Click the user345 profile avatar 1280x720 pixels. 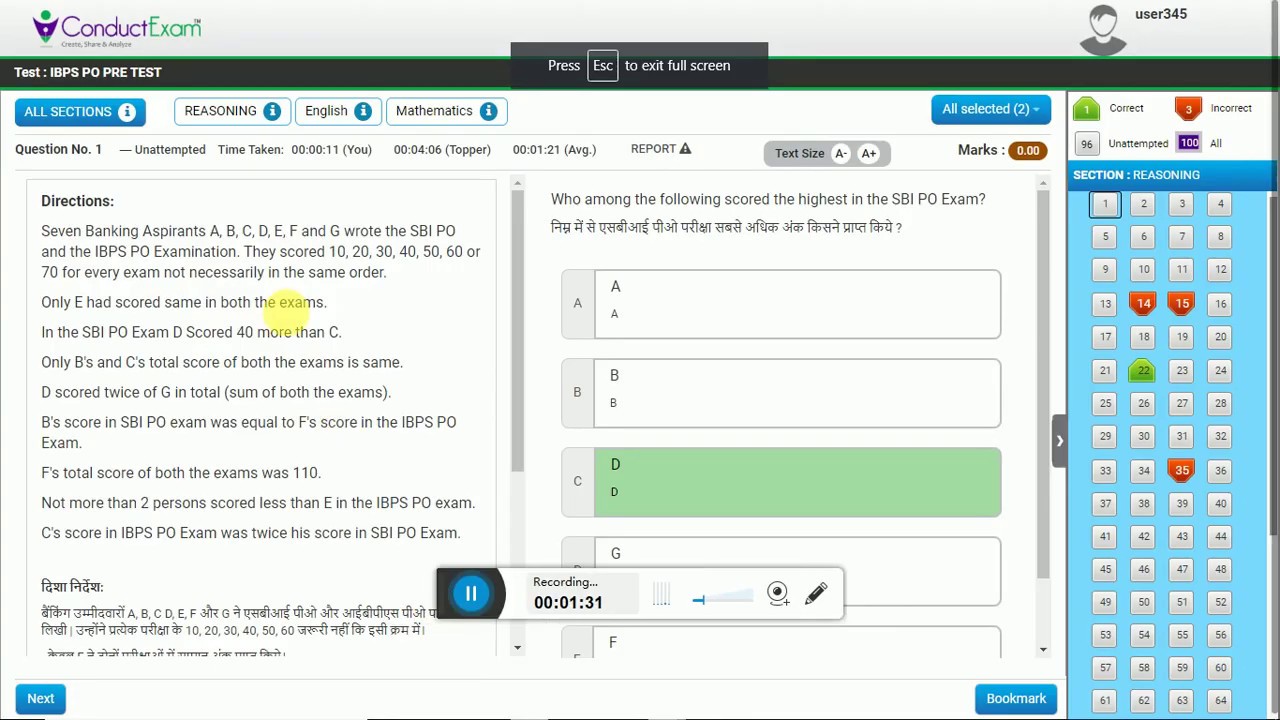tap(1103, 29)
